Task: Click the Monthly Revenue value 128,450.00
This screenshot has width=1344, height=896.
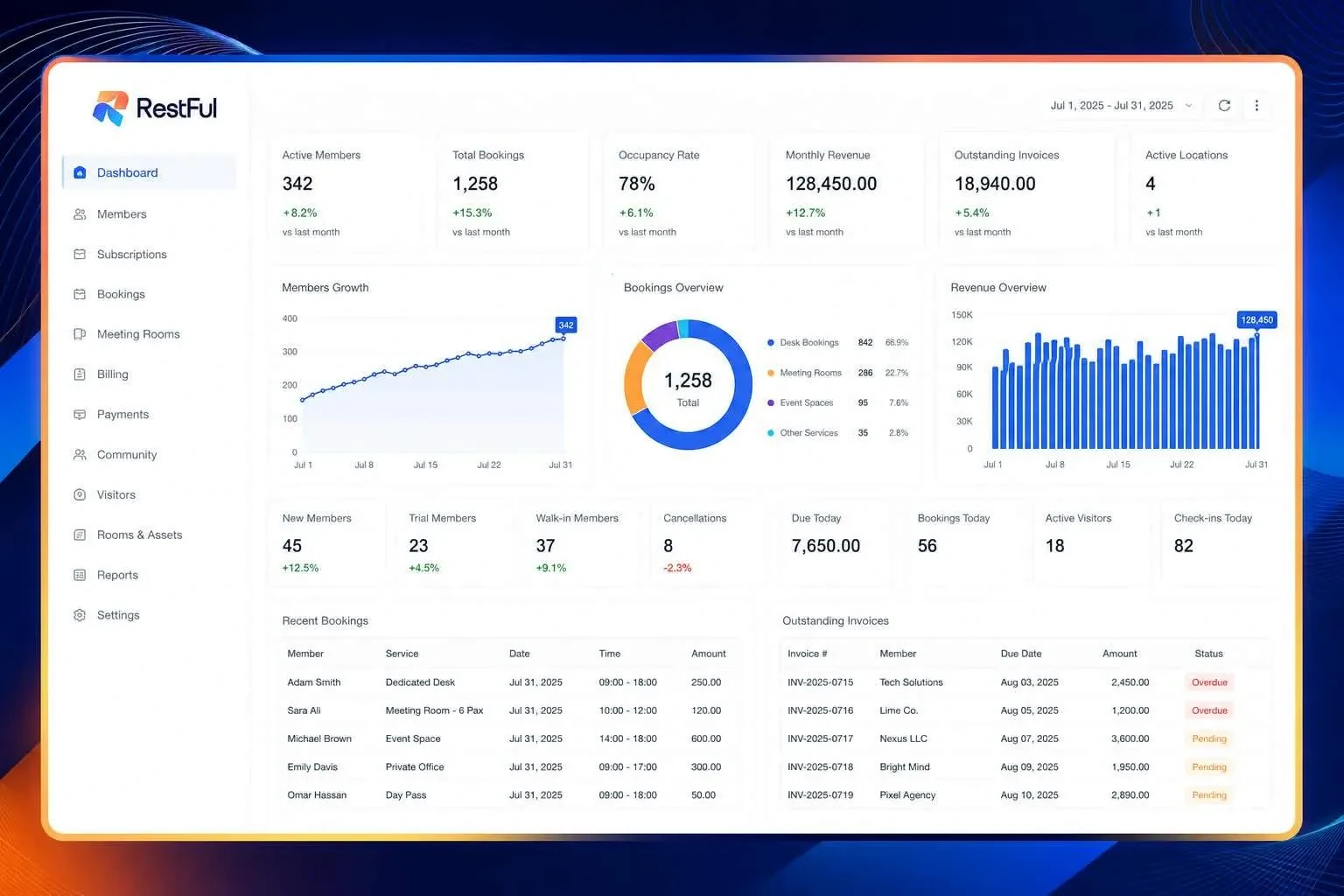Action: tap(831, 184)
